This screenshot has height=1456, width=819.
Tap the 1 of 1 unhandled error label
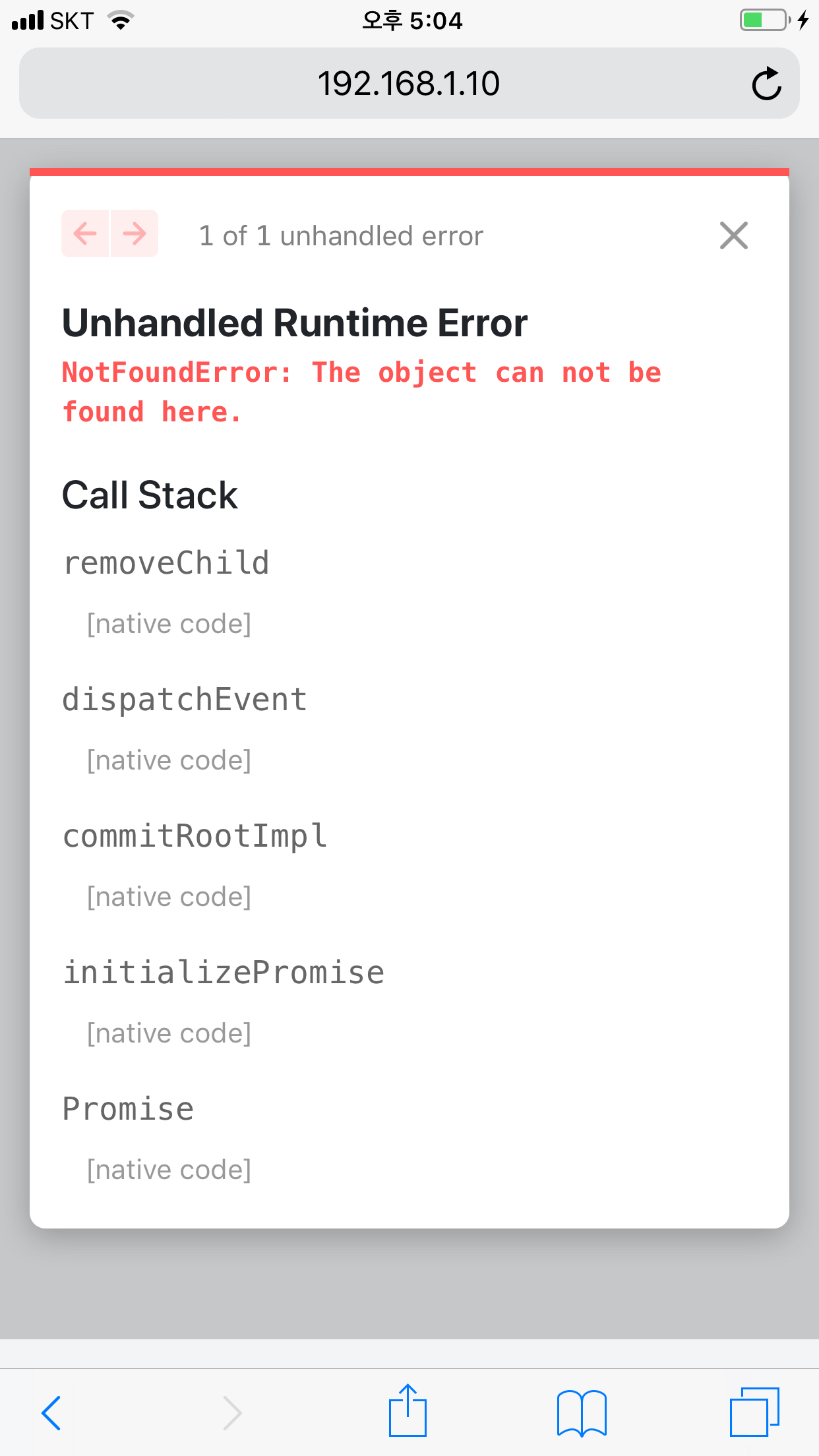click(x=341, y=235)
